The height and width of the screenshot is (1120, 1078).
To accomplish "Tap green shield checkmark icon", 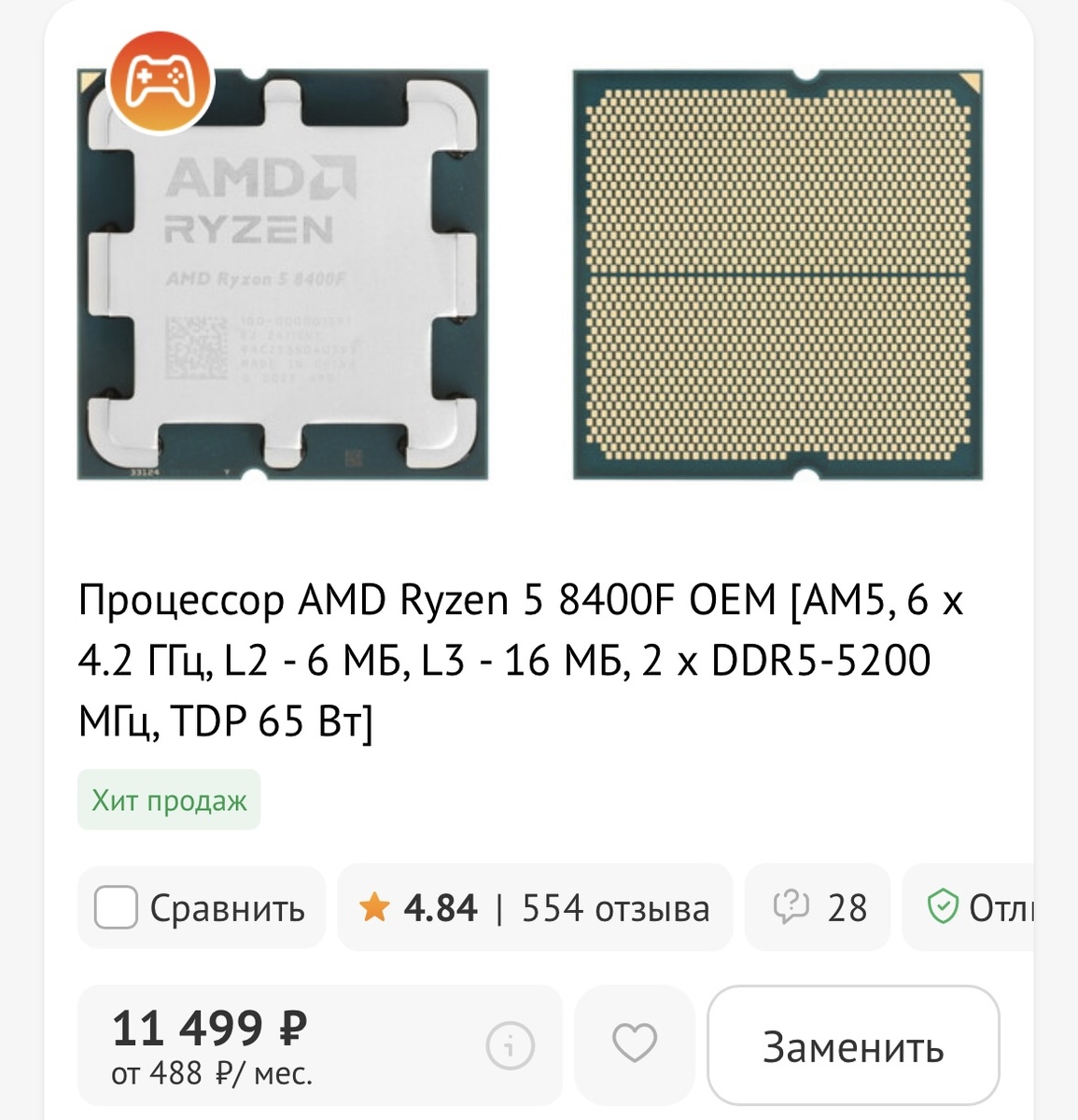I will click(x=943, y=906).
